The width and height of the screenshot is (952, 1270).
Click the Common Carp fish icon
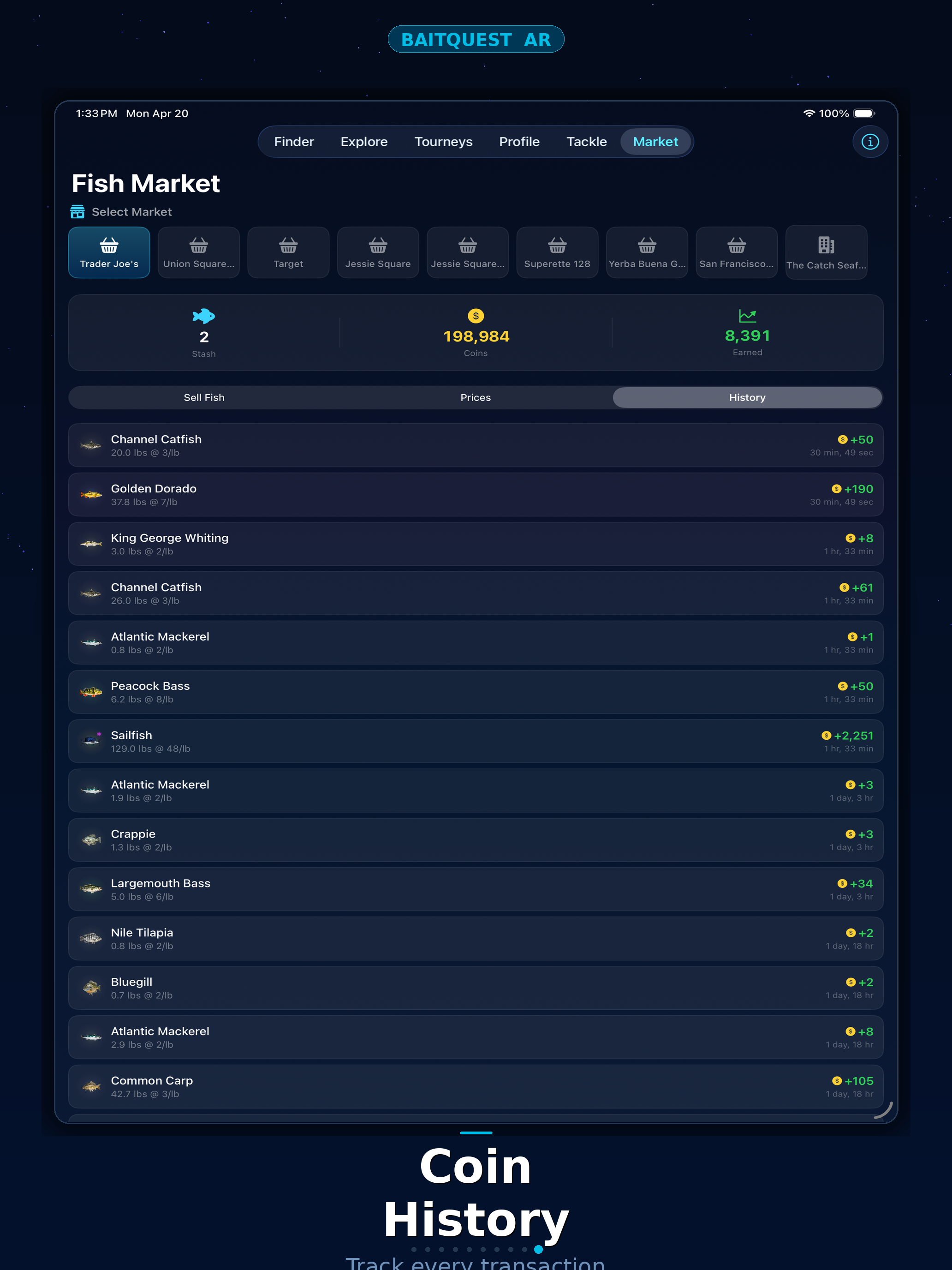pyautogui.click(x=91, y=1086)
